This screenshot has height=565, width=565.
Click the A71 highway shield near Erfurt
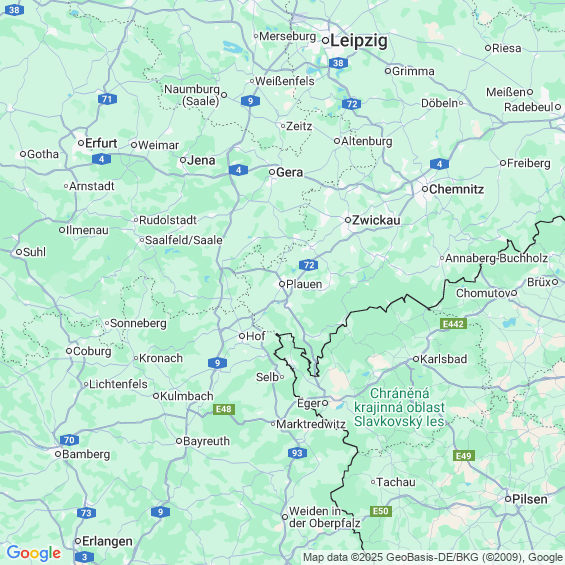107,99
